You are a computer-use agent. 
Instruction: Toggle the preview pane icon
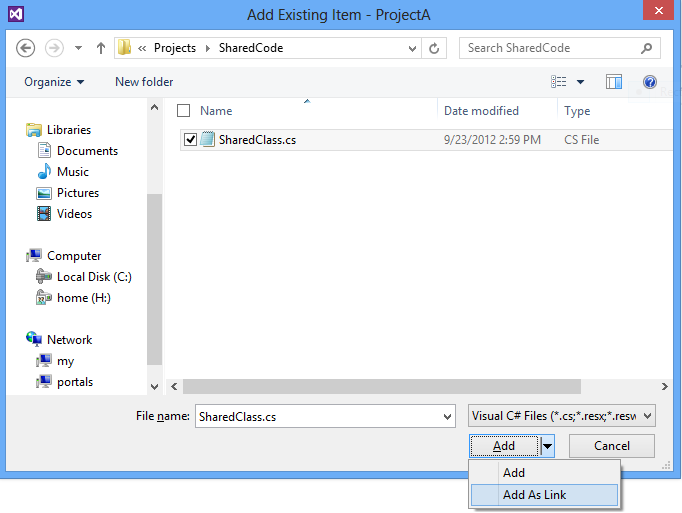pyautogui.click(x=614, y=82)
